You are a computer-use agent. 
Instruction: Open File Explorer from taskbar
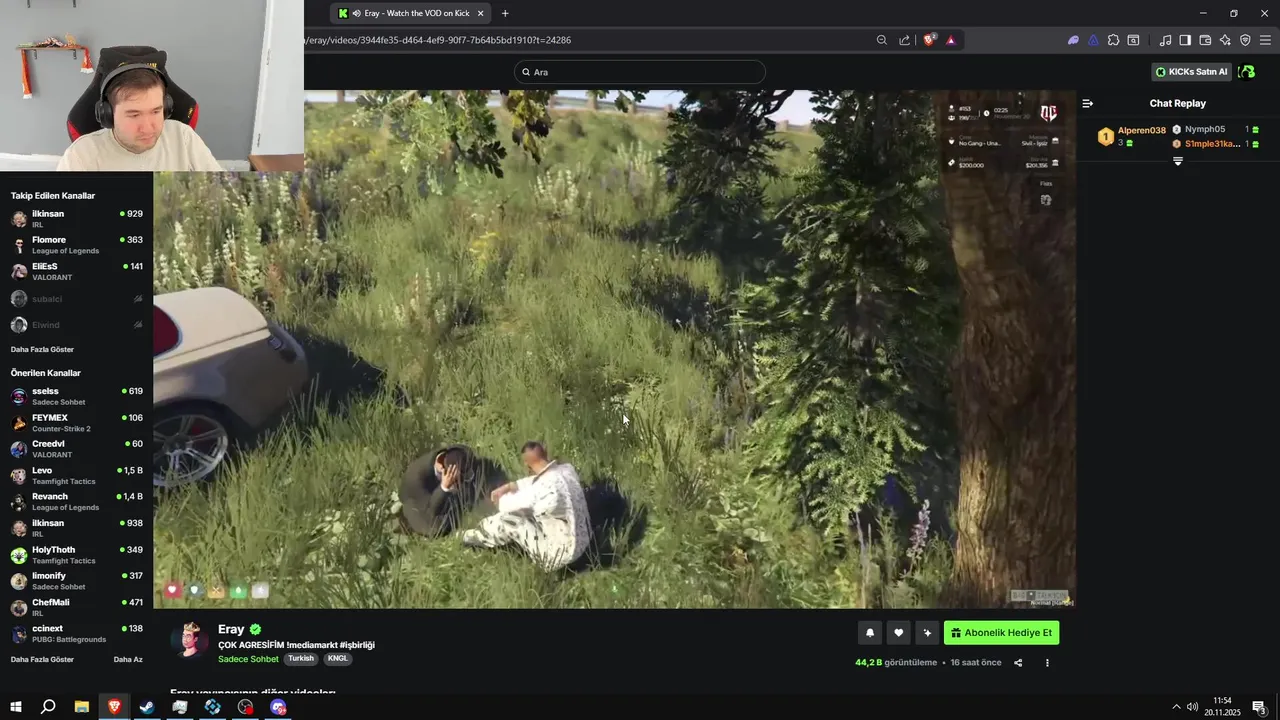point(81,707)
